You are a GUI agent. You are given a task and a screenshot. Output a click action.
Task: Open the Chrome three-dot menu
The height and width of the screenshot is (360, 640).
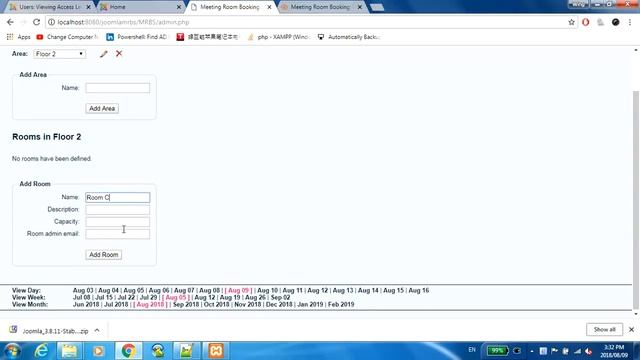coord(631,22)
